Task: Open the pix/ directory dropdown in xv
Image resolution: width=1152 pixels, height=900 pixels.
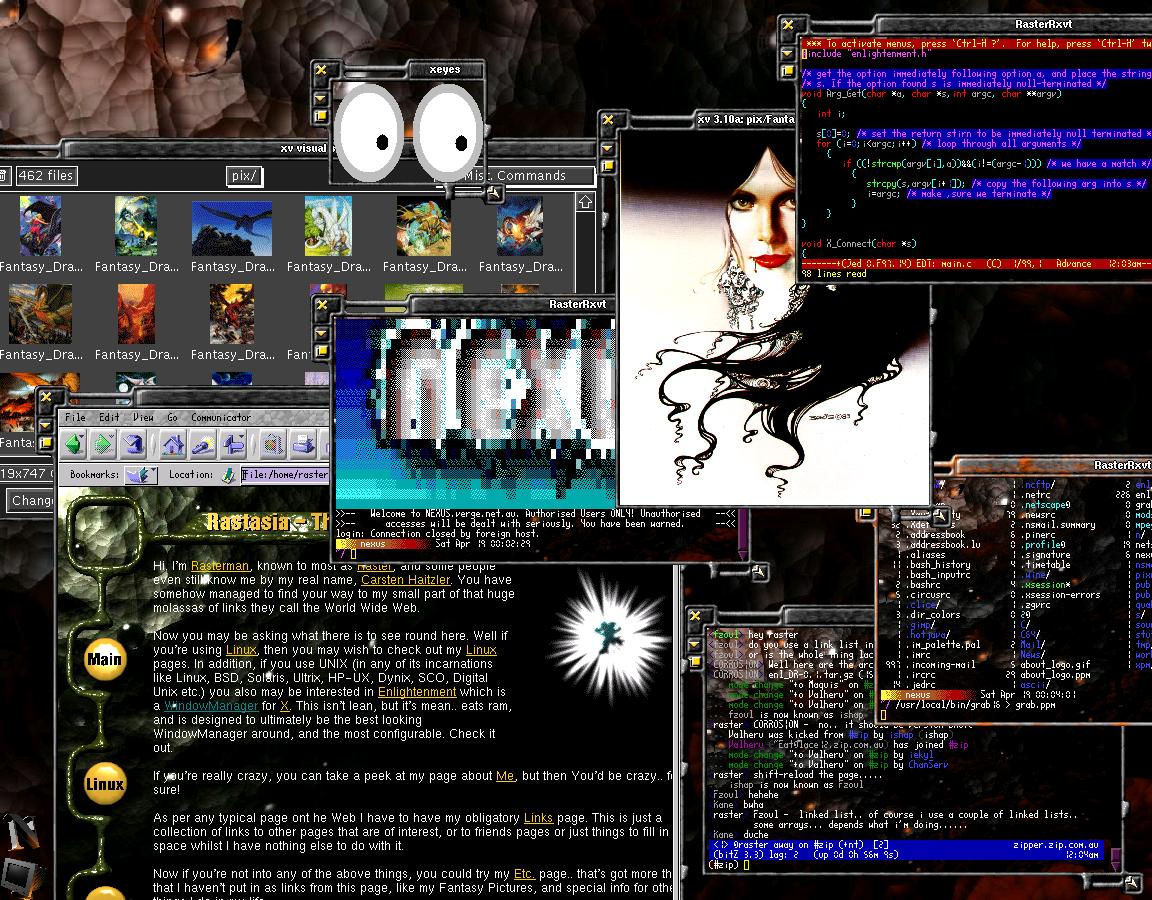Action: click(x=244, y=176)
